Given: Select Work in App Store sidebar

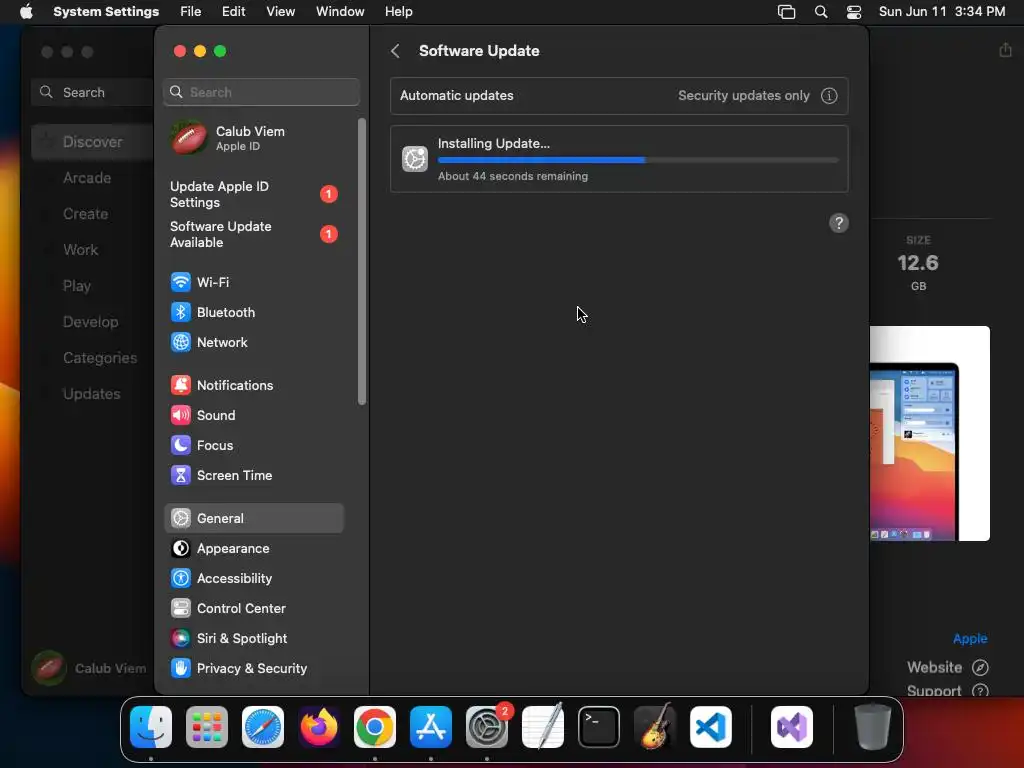Looking at the screenshot, I should 80,249.
